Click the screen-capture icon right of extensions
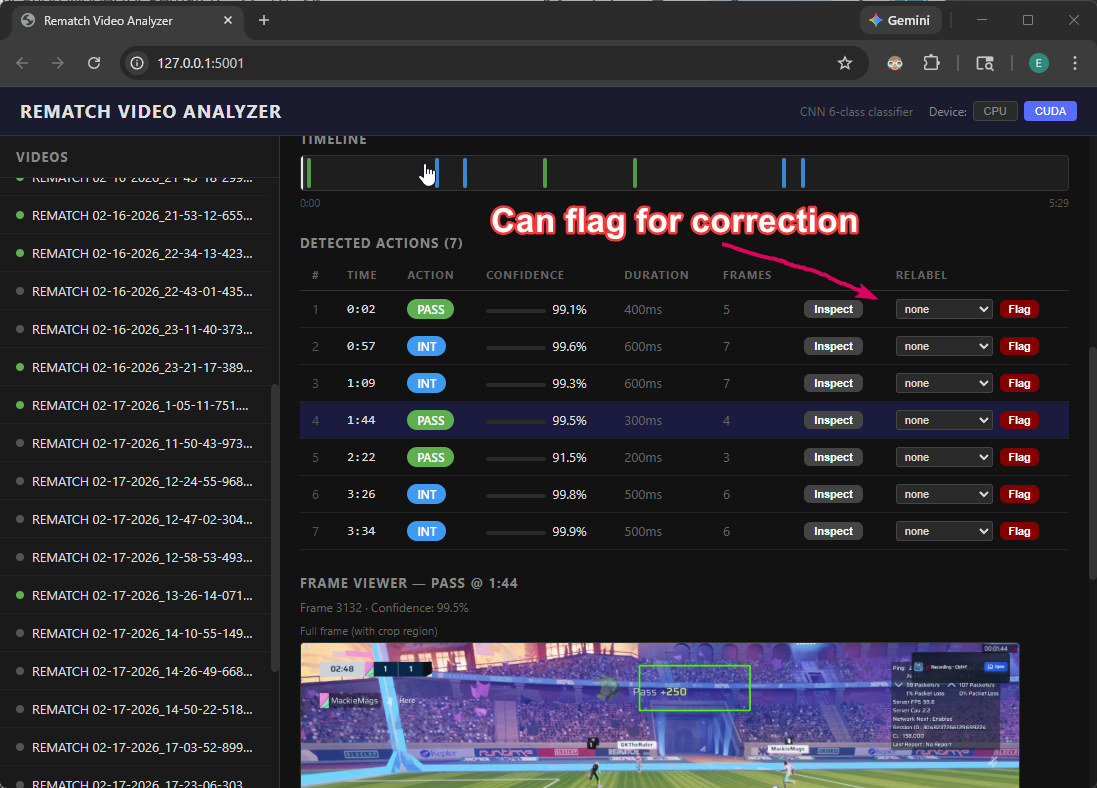The width and height of the screenshot is (1097, 788). click(x=985, y=62)
